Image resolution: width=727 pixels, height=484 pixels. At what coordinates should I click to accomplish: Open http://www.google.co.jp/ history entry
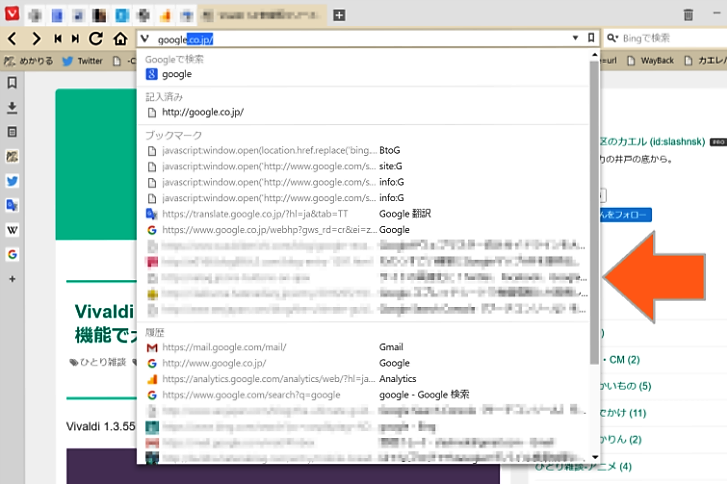click(363, 363)
